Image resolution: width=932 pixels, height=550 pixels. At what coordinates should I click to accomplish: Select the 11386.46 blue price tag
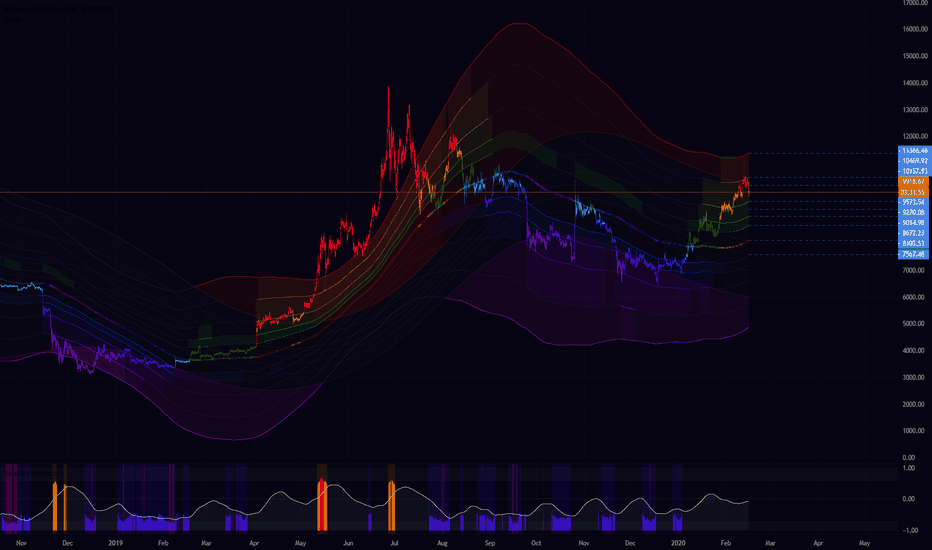[914, 150]
